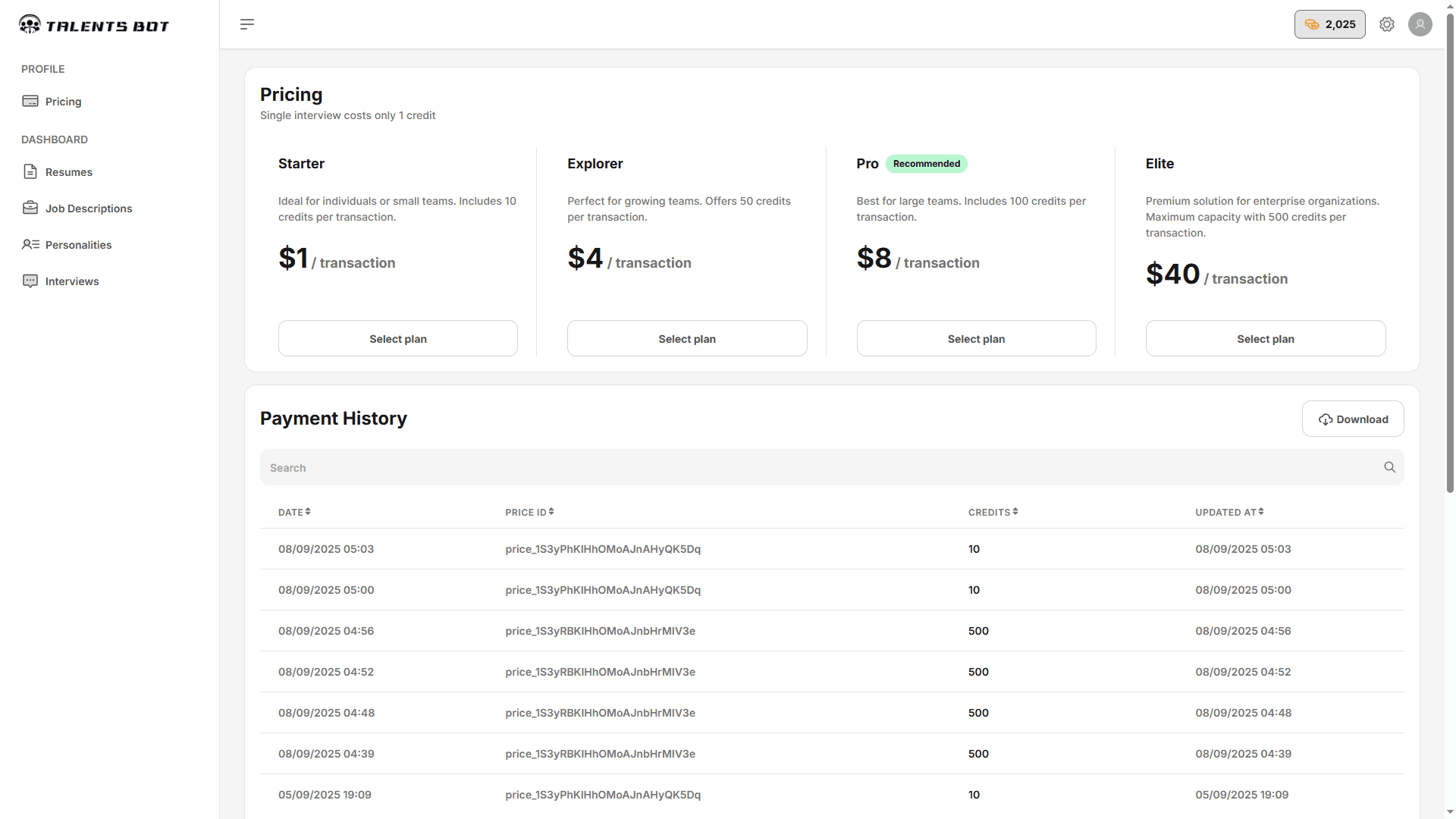This screenshot has height=819, width=1456.
Task: Select the Pro recommended plan
Action: (x=976, y=339)
